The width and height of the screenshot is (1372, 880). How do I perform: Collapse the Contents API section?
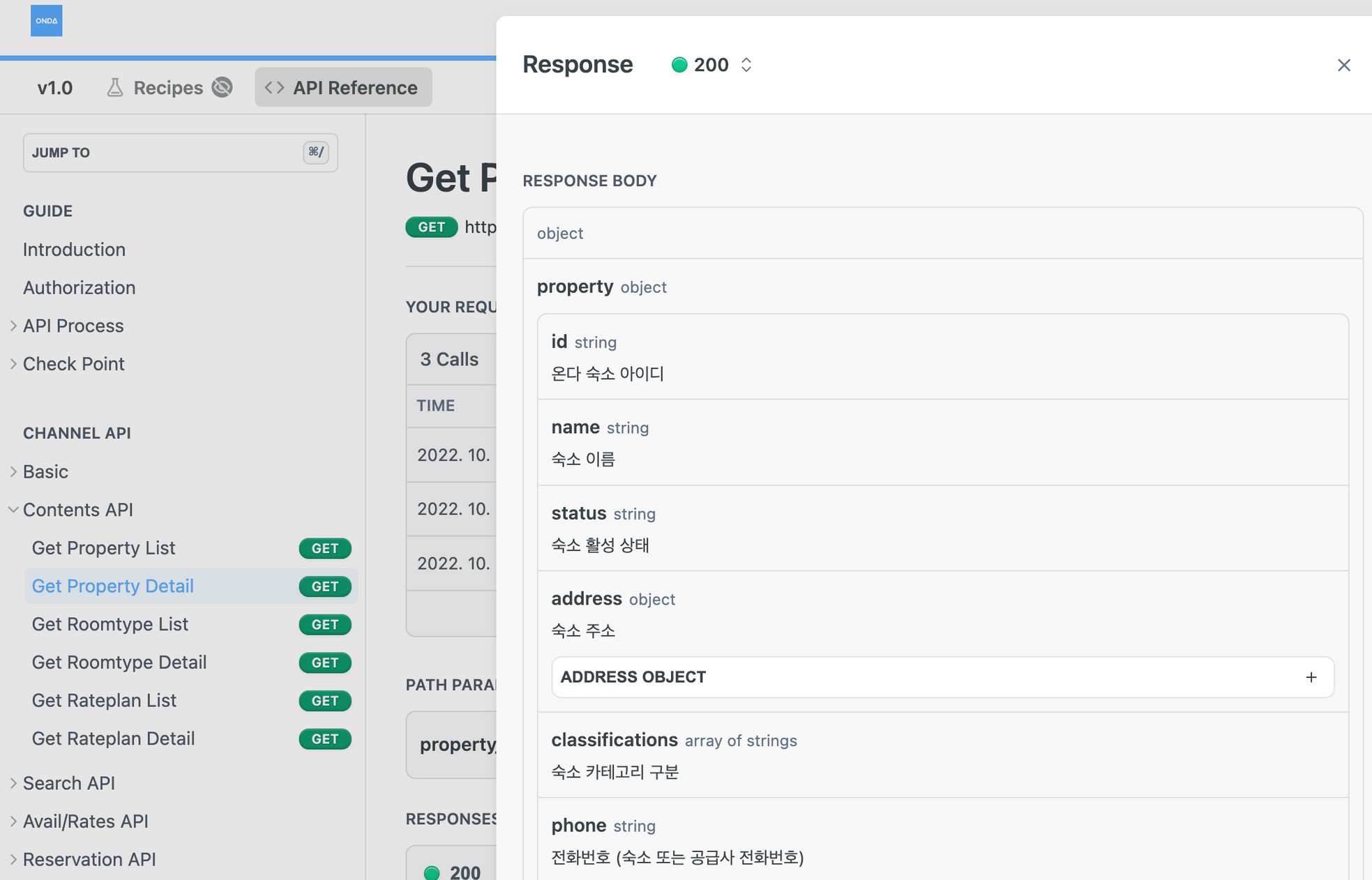(x=78, y=510)
